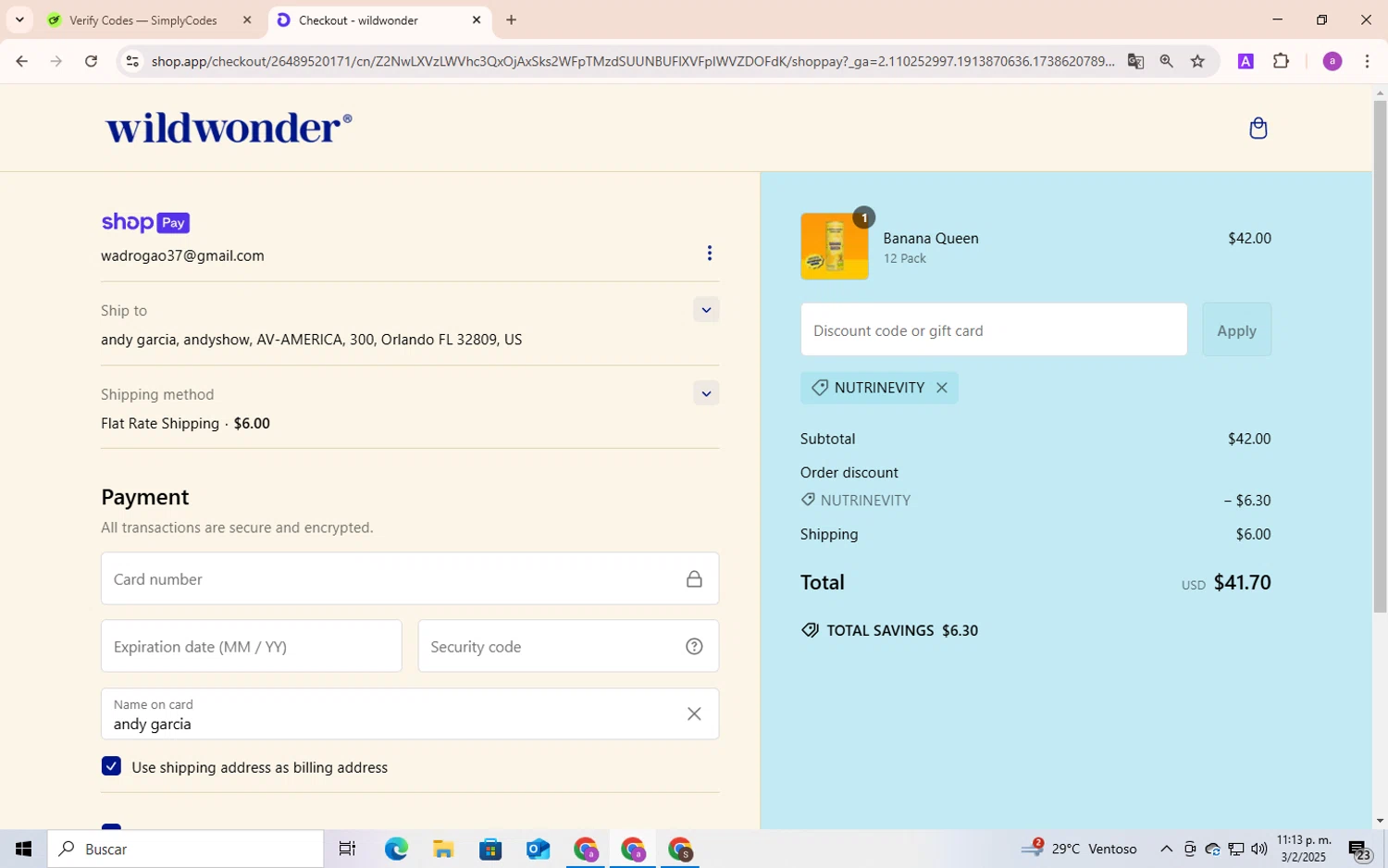The image size is (1388, 868).
Task: Click the translate page icon
Action: tap(1135, 61)
